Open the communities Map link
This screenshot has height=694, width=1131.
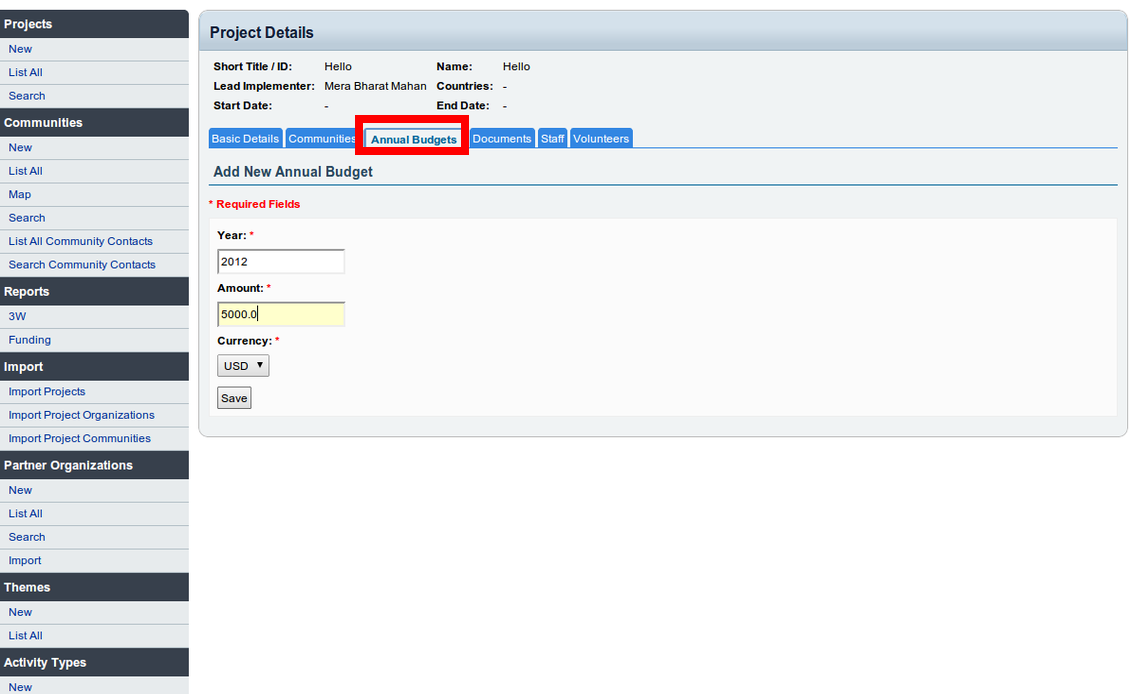click(20, 194)
